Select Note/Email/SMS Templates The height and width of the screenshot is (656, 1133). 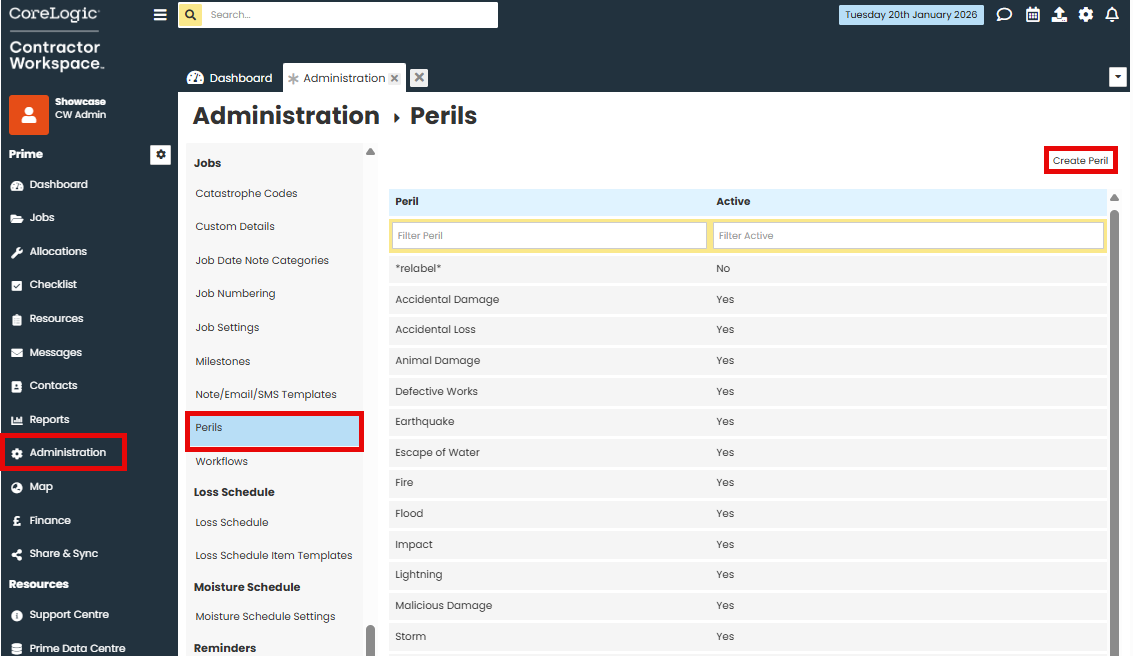click(x=266, y=394)
